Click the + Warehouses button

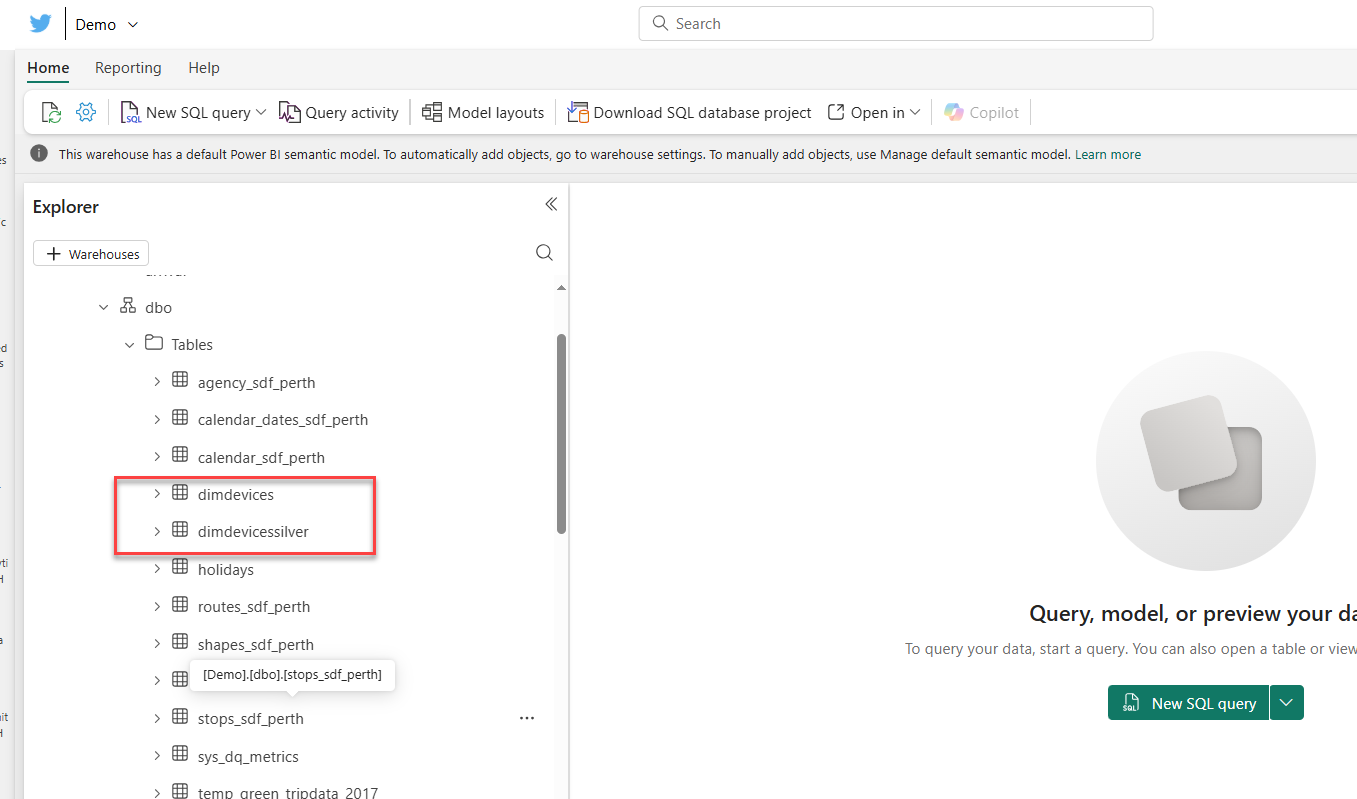click(x=91, y=254)
